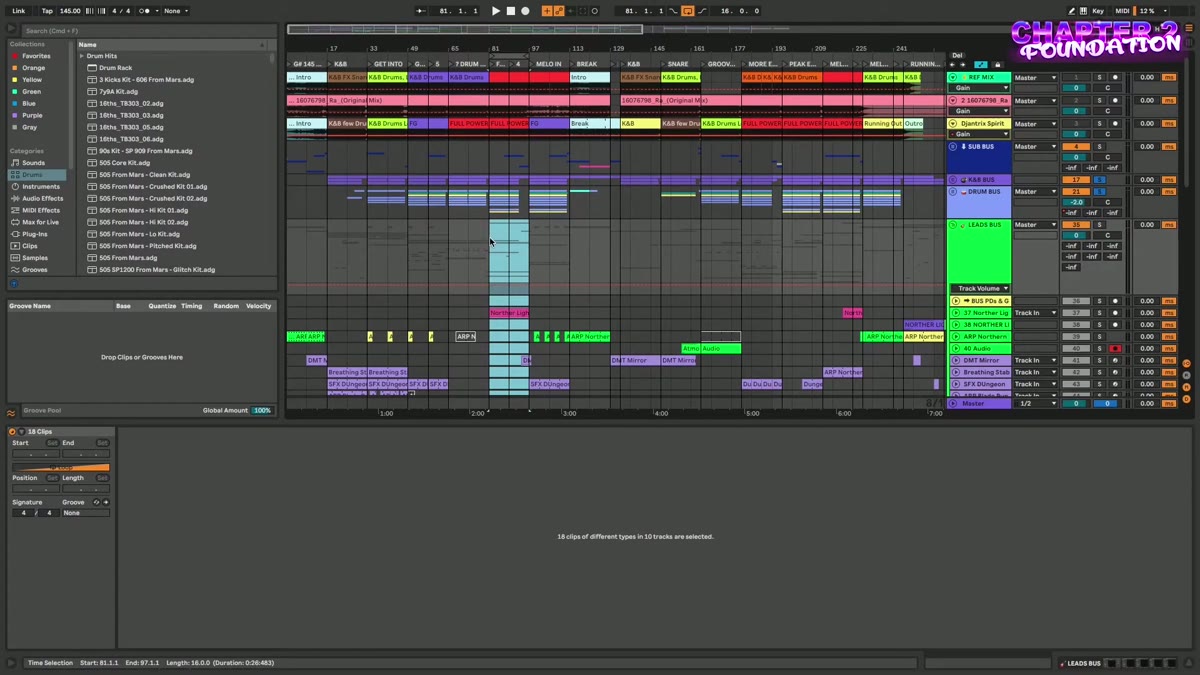Unsolo the K&B BUS track
The height and width of the screenshot is (675, 1200).
(1099, 180)
